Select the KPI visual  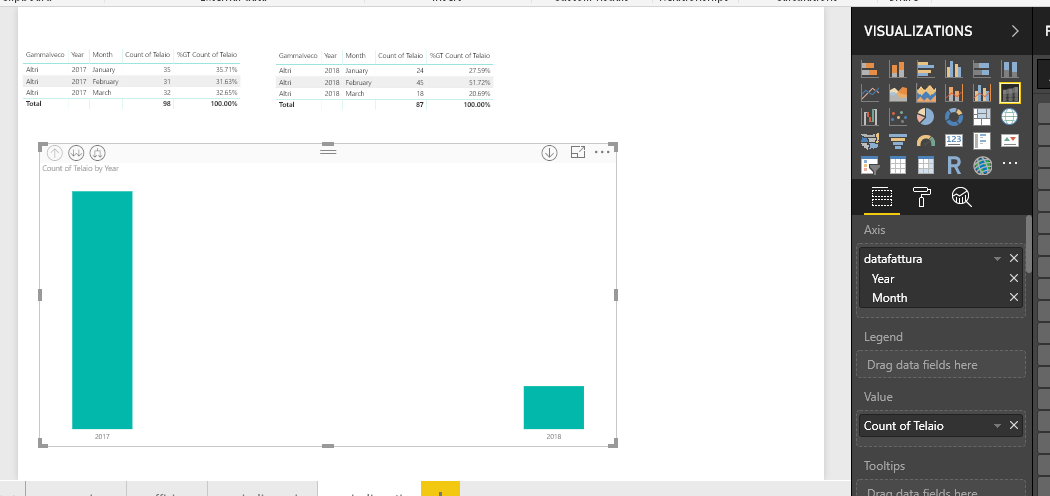tap(1010, 141)
